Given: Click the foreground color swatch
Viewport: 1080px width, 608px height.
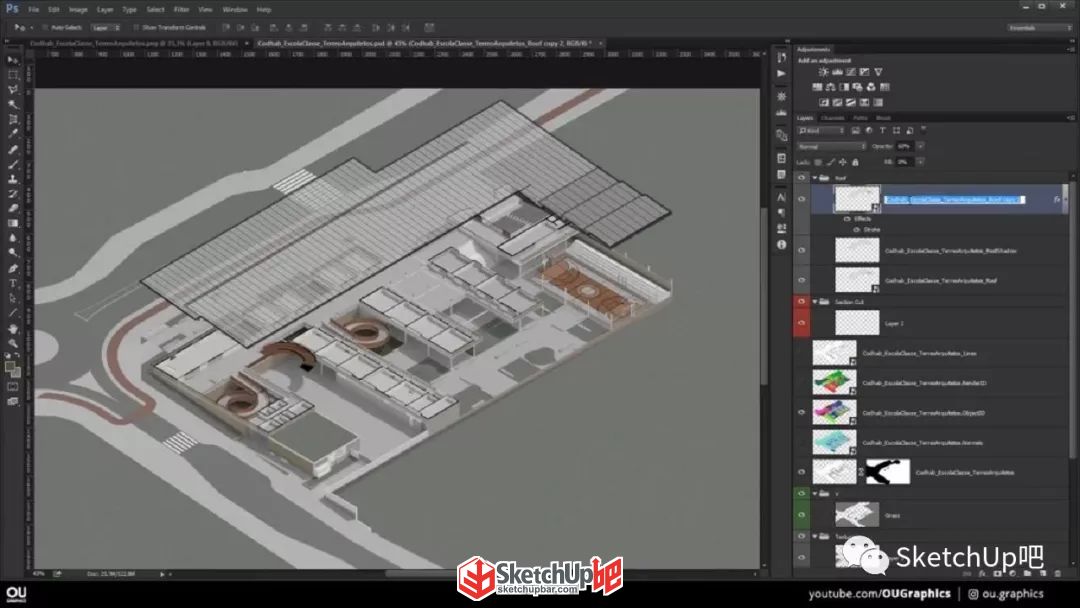Looking at the screenshot, I should [10, 367].
